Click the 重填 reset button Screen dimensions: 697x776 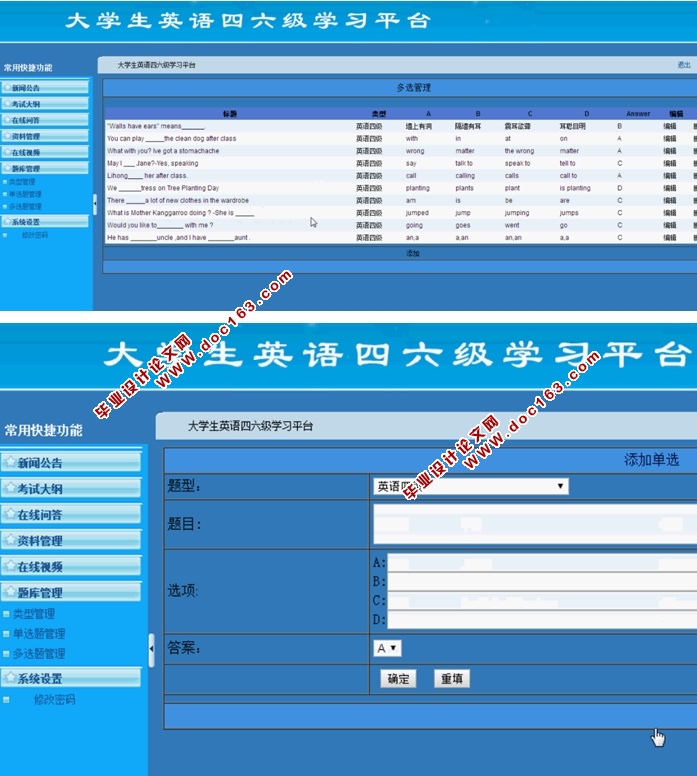[452, 679]
